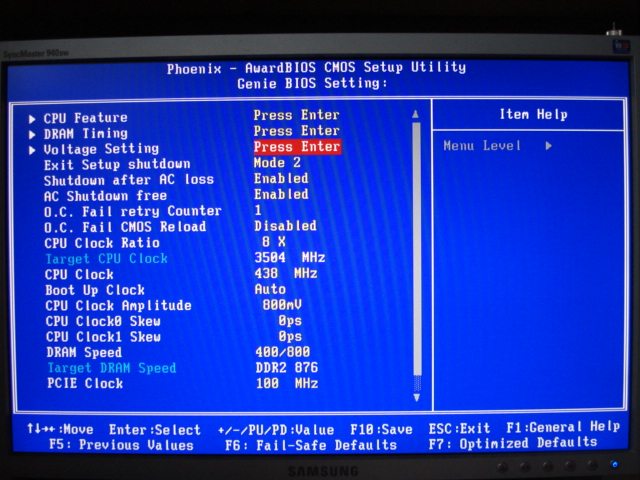The width and height of the screenshot is (640, 480).
Task: Change the CPU Clock0 Skew 0ps value
Action: click(x=290, y=320)
